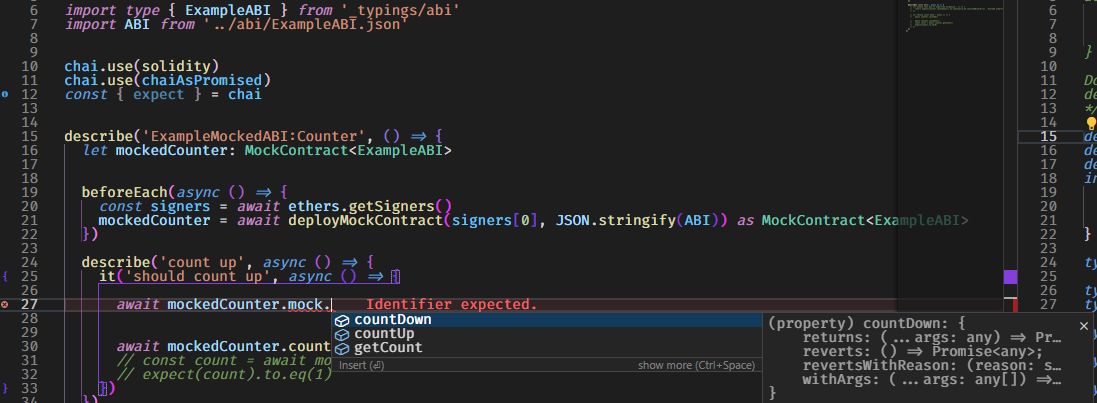Click 'chaiAsPromised' on line 11
Screen dimensions: 1097x403
[201, 80]
